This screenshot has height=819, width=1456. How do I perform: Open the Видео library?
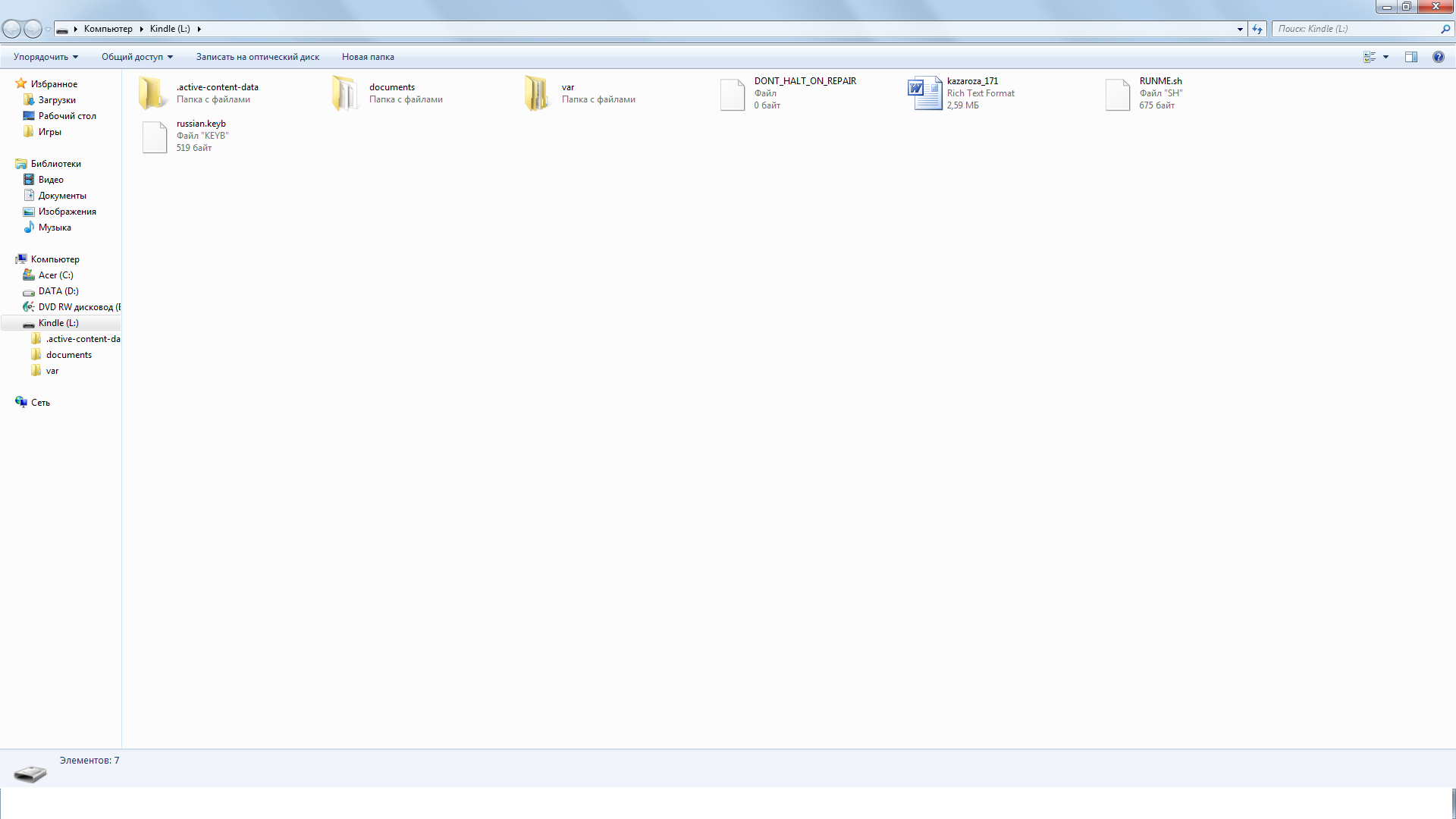51,180
